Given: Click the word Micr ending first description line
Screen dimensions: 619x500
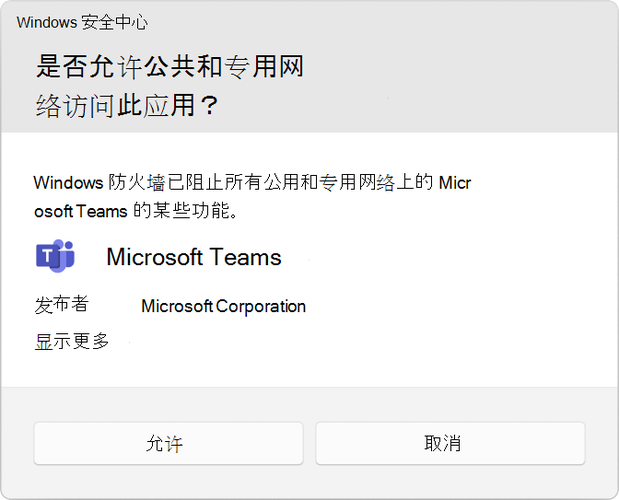Looking at the screenshot, I should [x=455, y=183].
